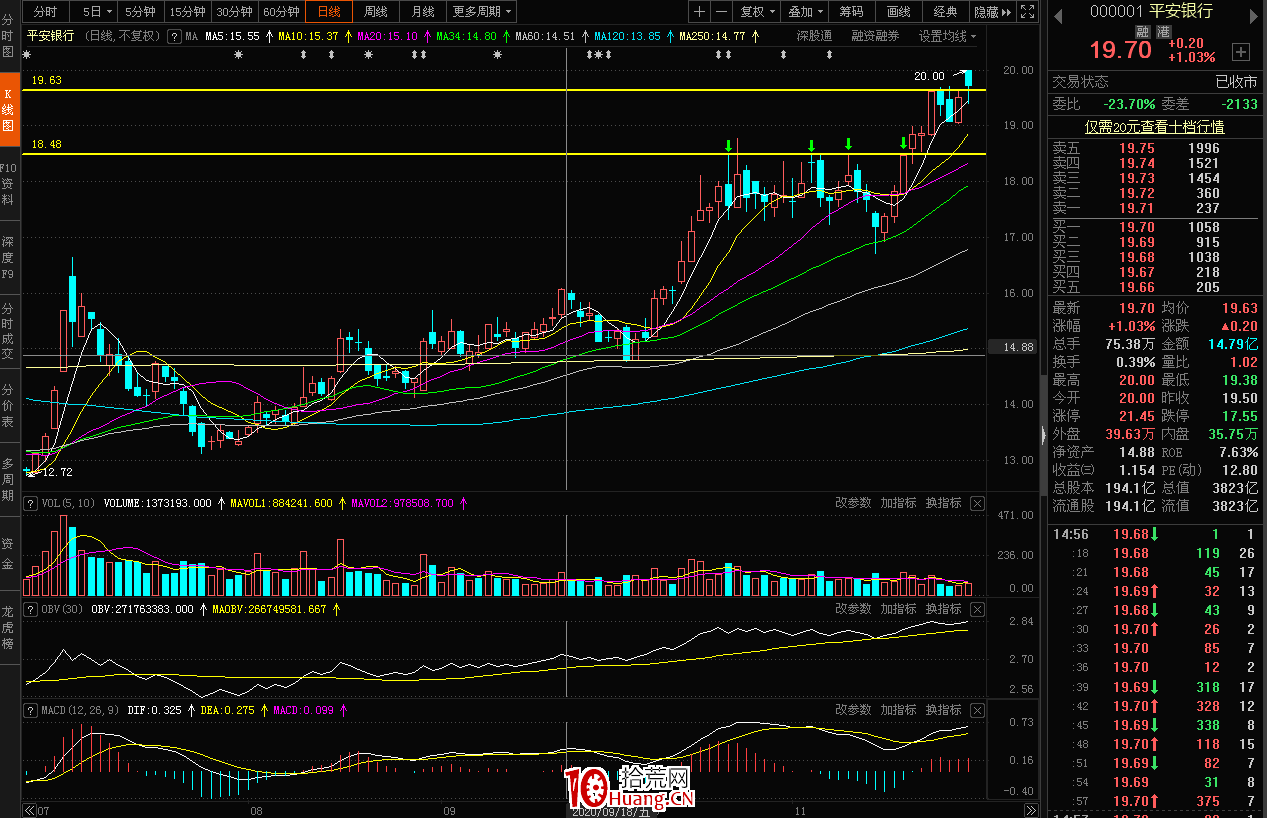Click 仅需20元查看十档行情 link
This screenshot has height=818, width=1267.
1154,127
